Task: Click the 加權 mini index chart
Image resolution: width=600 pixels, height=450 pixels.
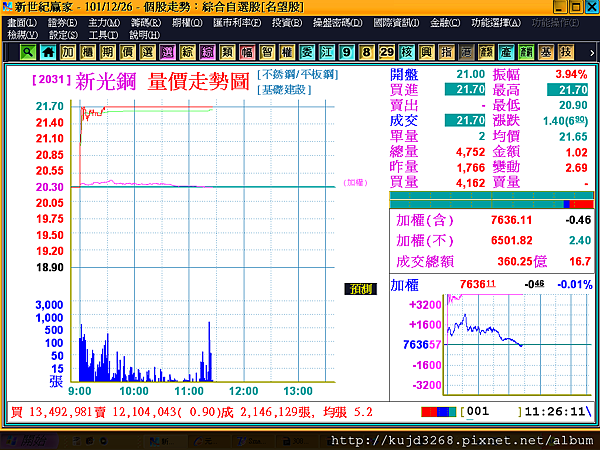Action: pyautogui.click(x=517, y=344)
